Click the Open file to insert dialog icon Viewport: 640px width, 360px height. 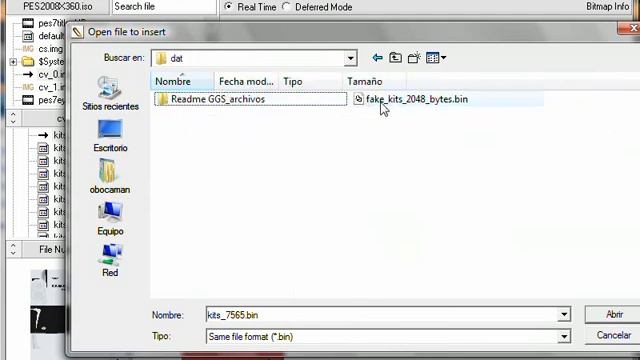coord(78,32)
